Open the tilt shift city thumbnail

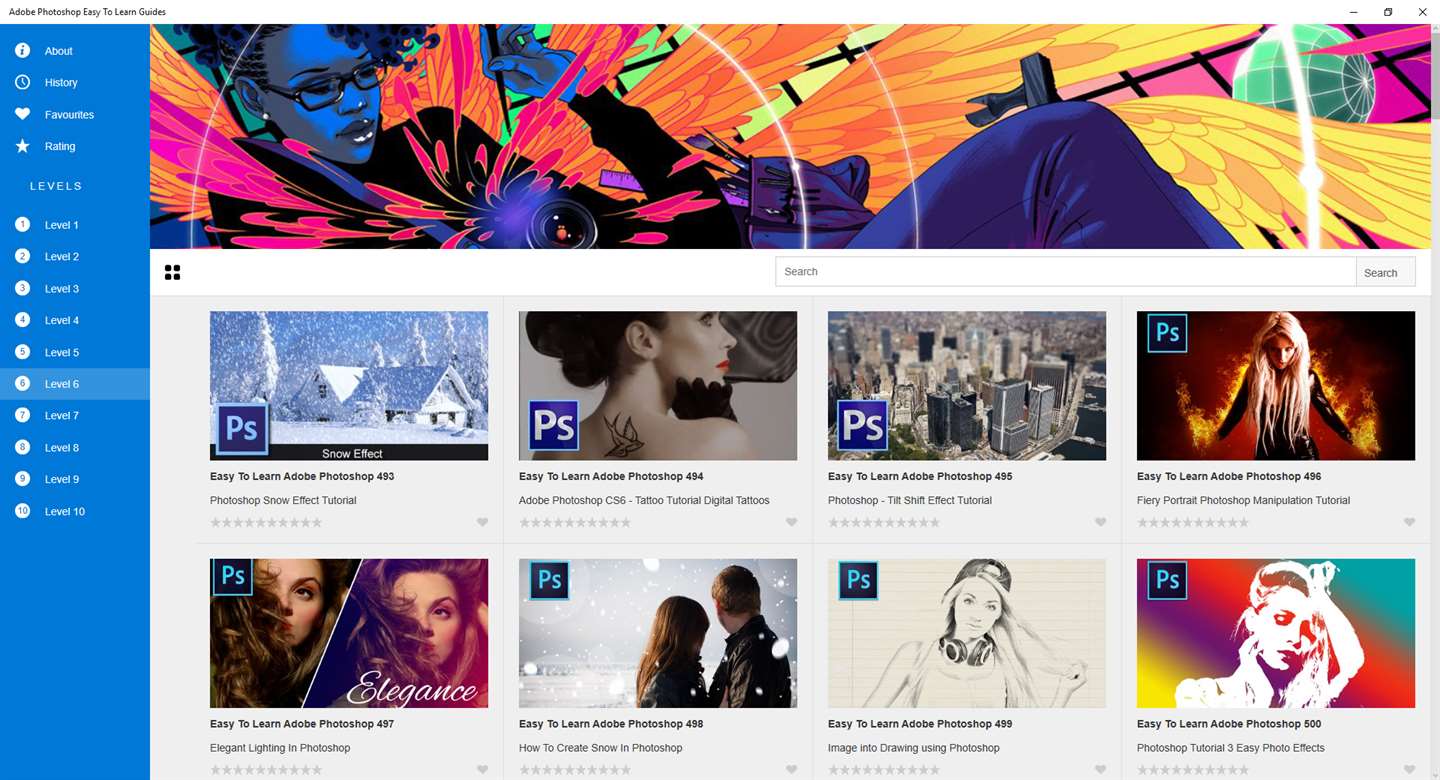pyautogui.click(x=967, y=386)
